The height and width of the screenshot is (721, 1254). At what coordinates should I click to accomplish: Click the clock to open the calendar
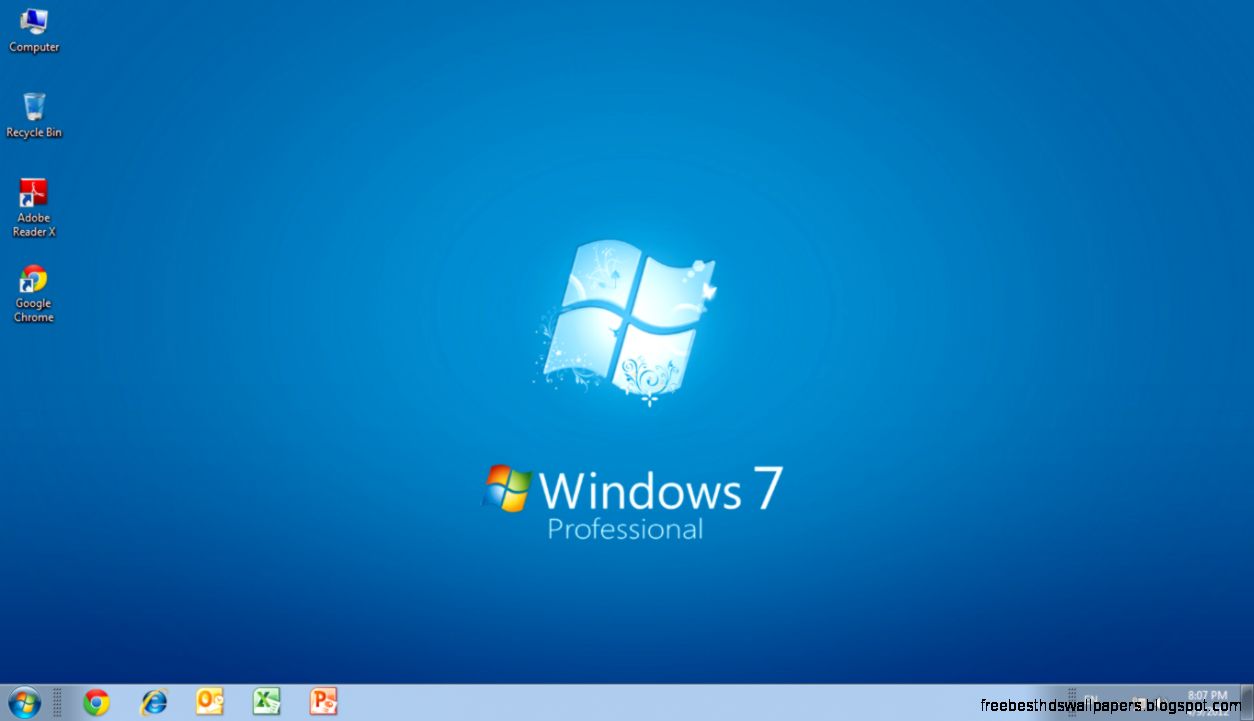coord(1207,700)
